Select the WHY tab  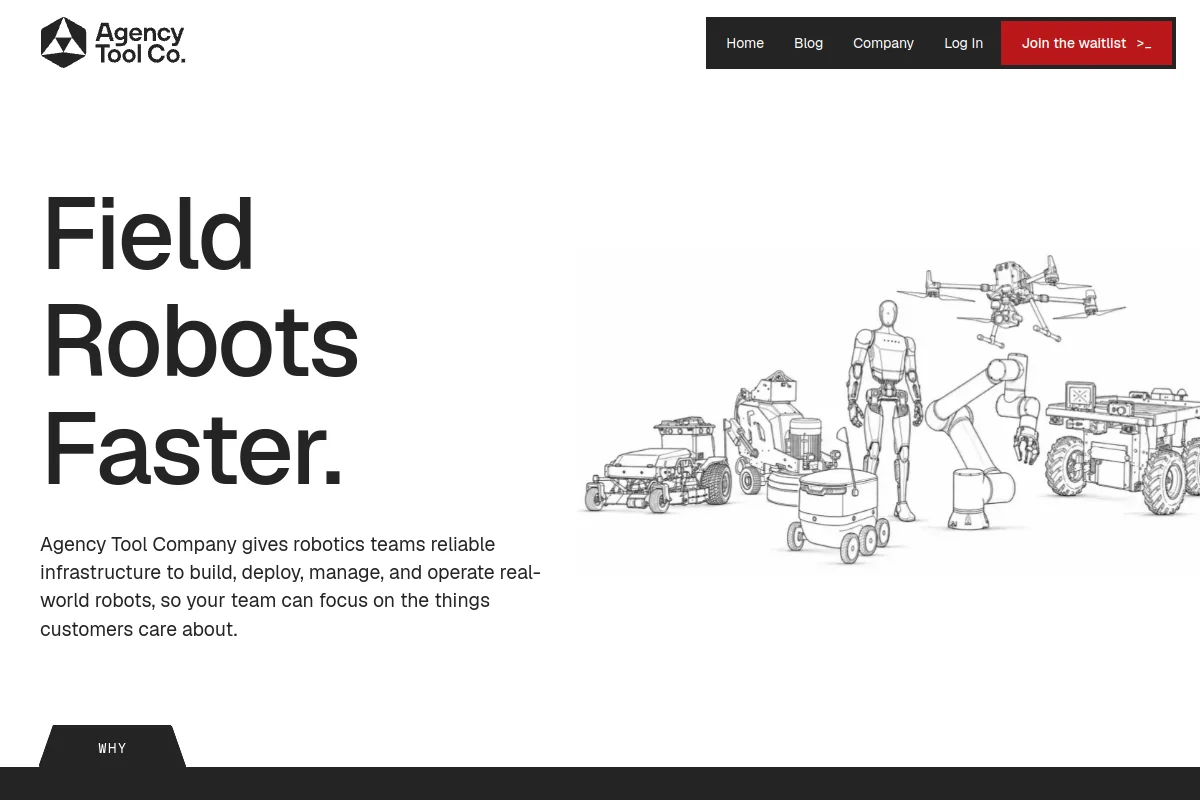coord(112,747)
